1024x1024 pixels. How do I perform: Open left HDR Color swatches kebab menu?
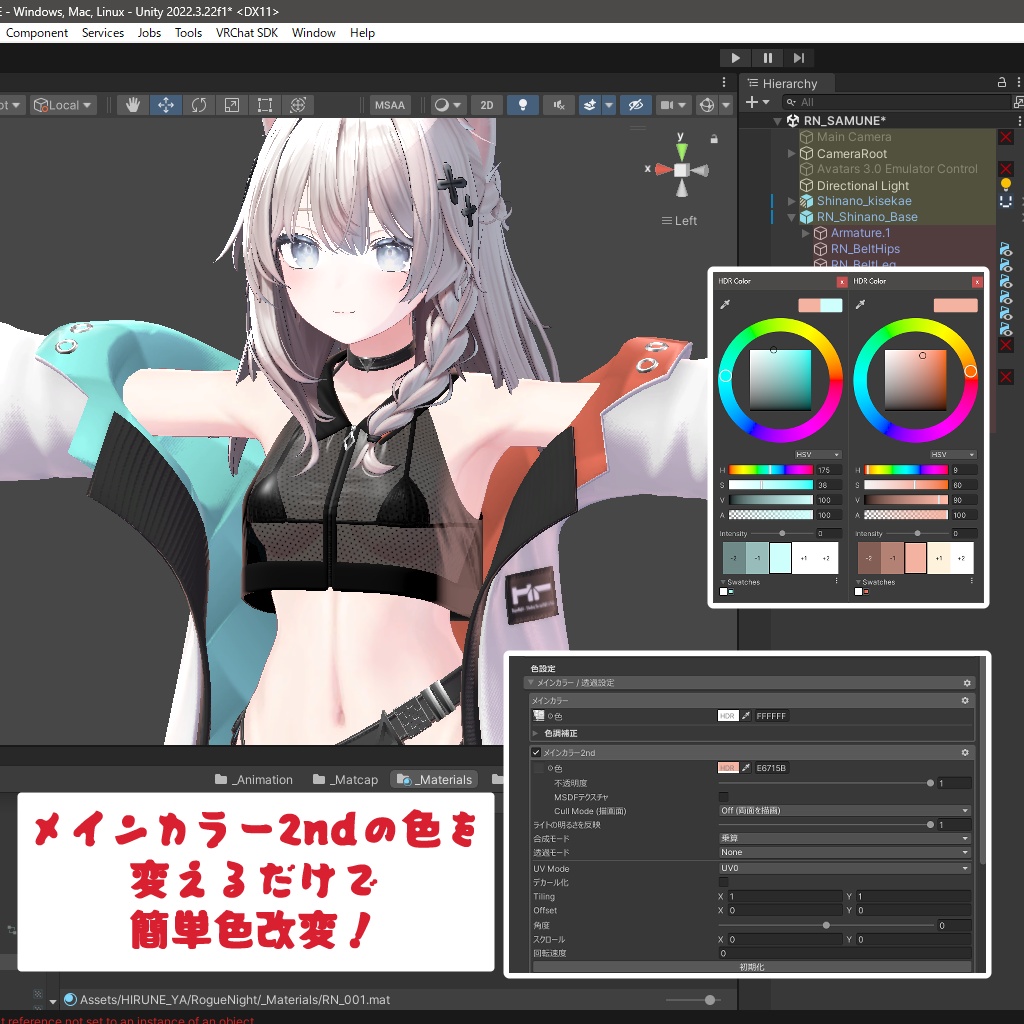pos(837,581)
